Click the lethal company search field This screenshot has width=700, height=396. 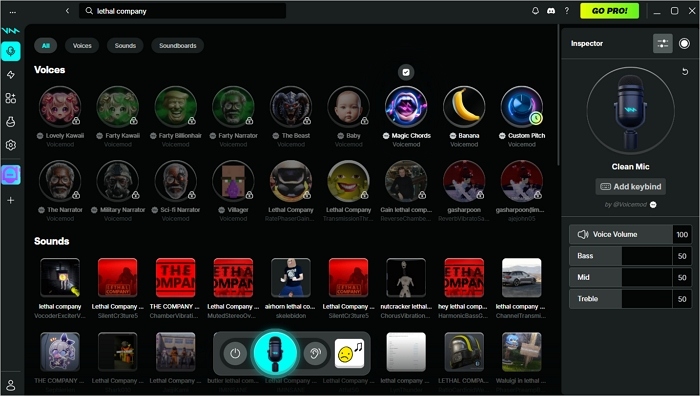point(183,11)
